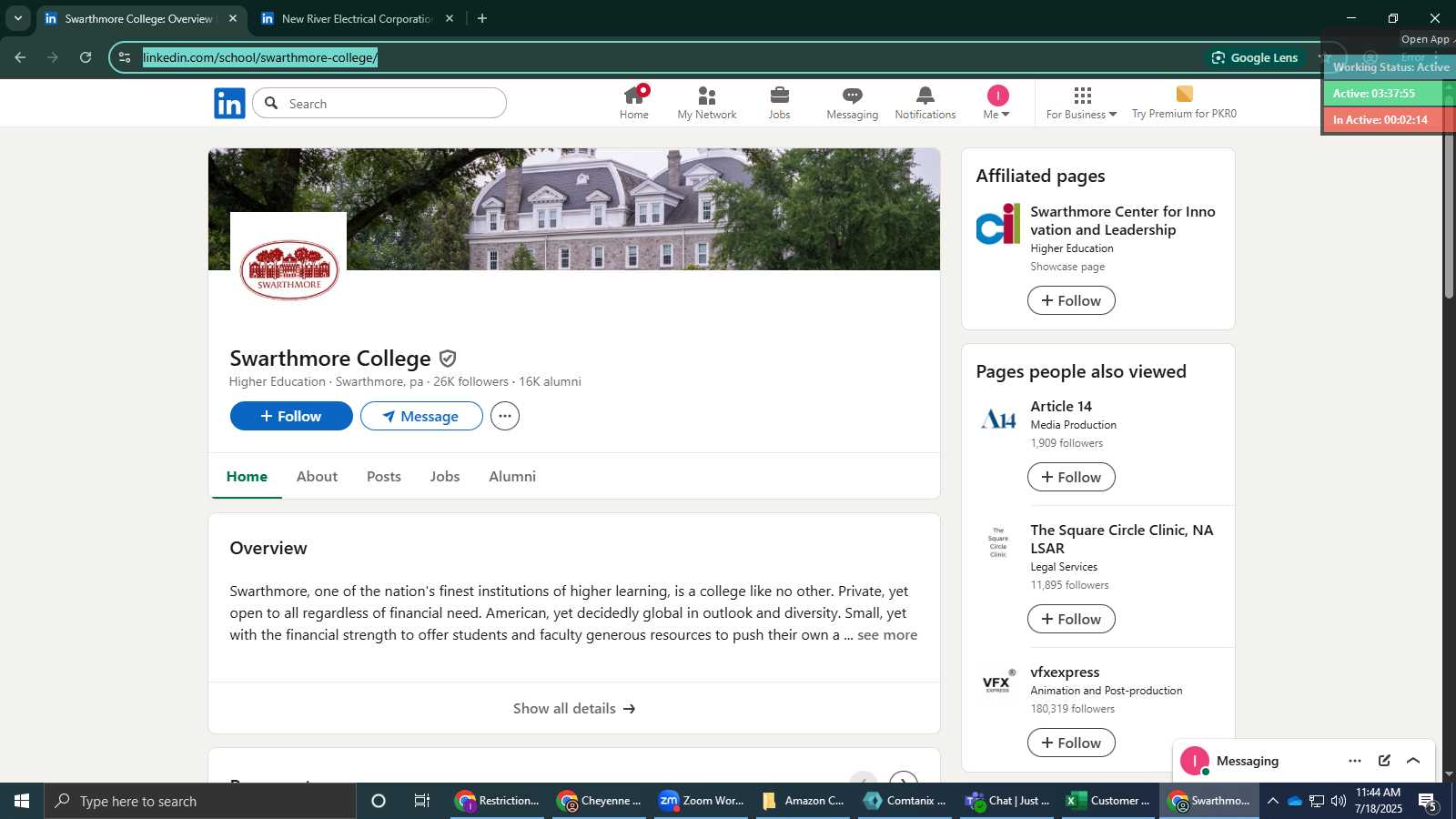Open volume speaker icon in tray

click(x=1338, y=801)
